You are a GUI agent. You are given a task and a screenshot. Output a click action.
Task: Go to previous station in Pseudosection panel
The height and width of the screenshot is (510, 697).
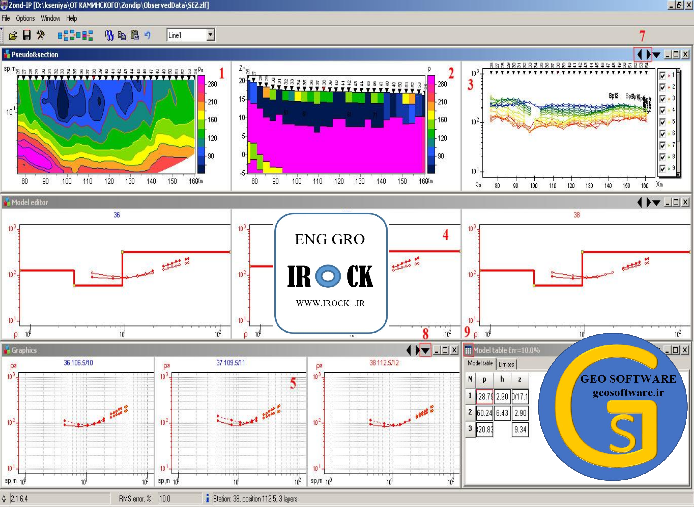pos(639,55)
